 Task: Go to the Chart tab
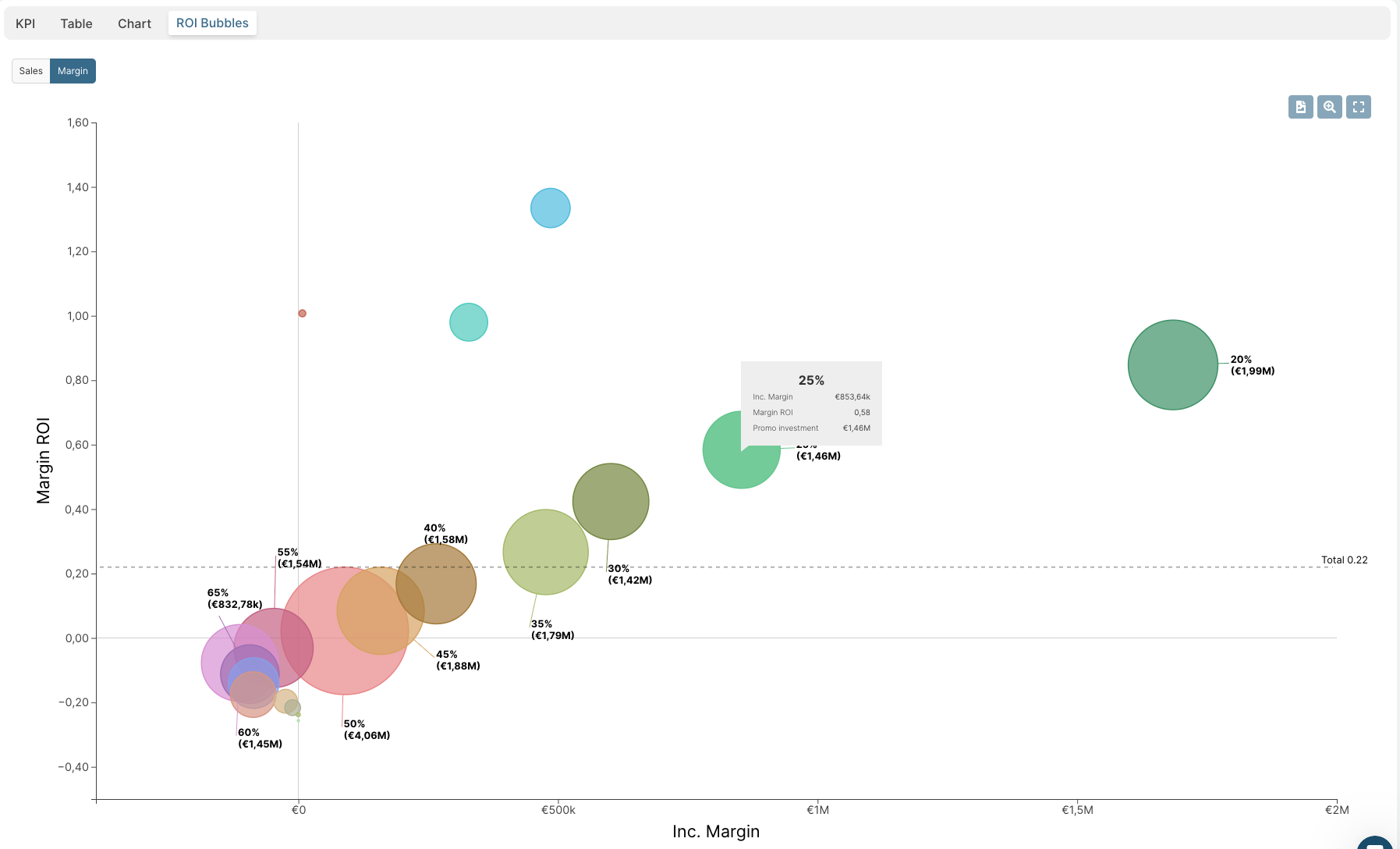click(x=134, y=23)
